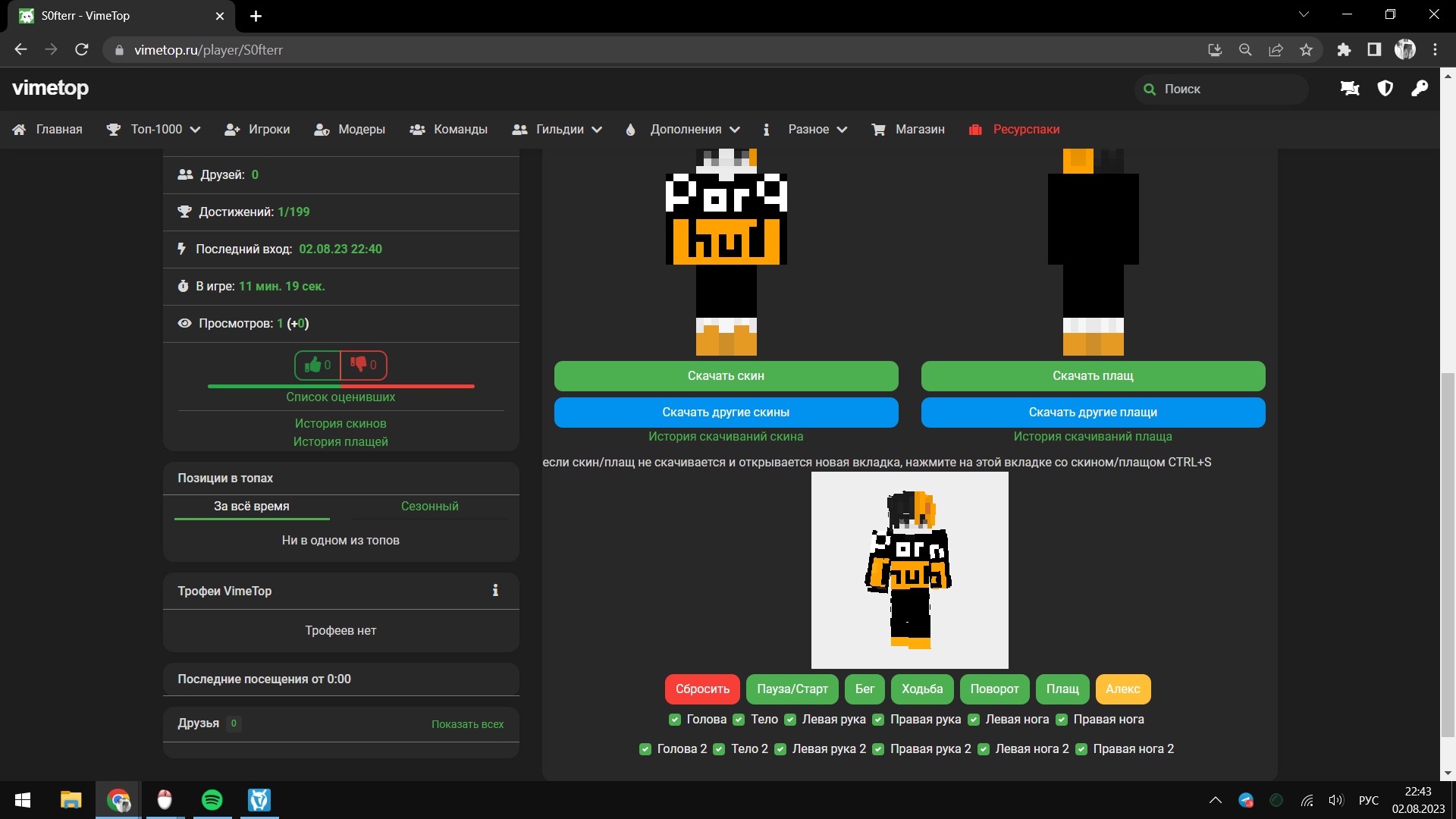Uncheck the Голова checkbox
This screenshot has width=1456, height=819.
point(674,720)
